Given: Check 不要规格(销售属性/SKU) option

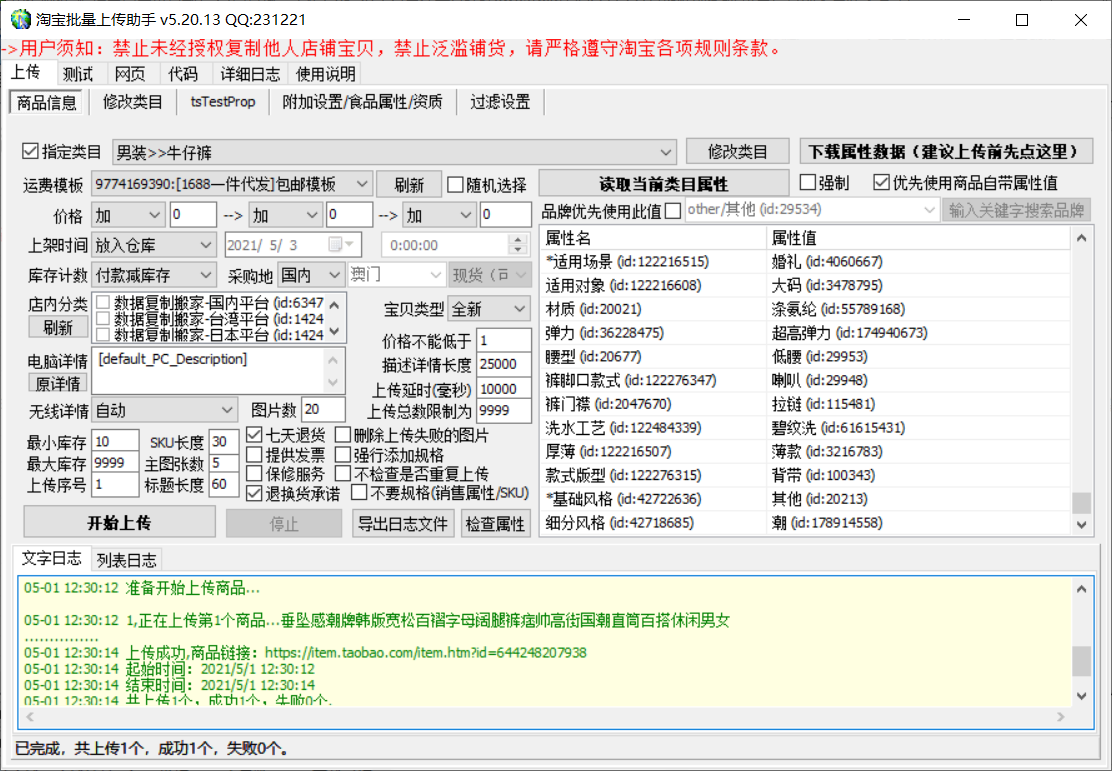Looking at the screenshot, I should pos(360,492).
